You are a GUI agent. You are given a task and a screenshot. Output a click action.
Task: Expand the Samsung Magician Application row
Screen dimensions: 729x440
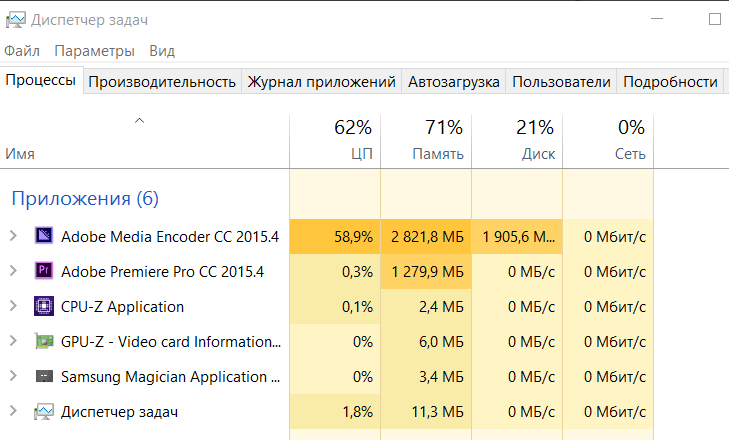(13, 376)
